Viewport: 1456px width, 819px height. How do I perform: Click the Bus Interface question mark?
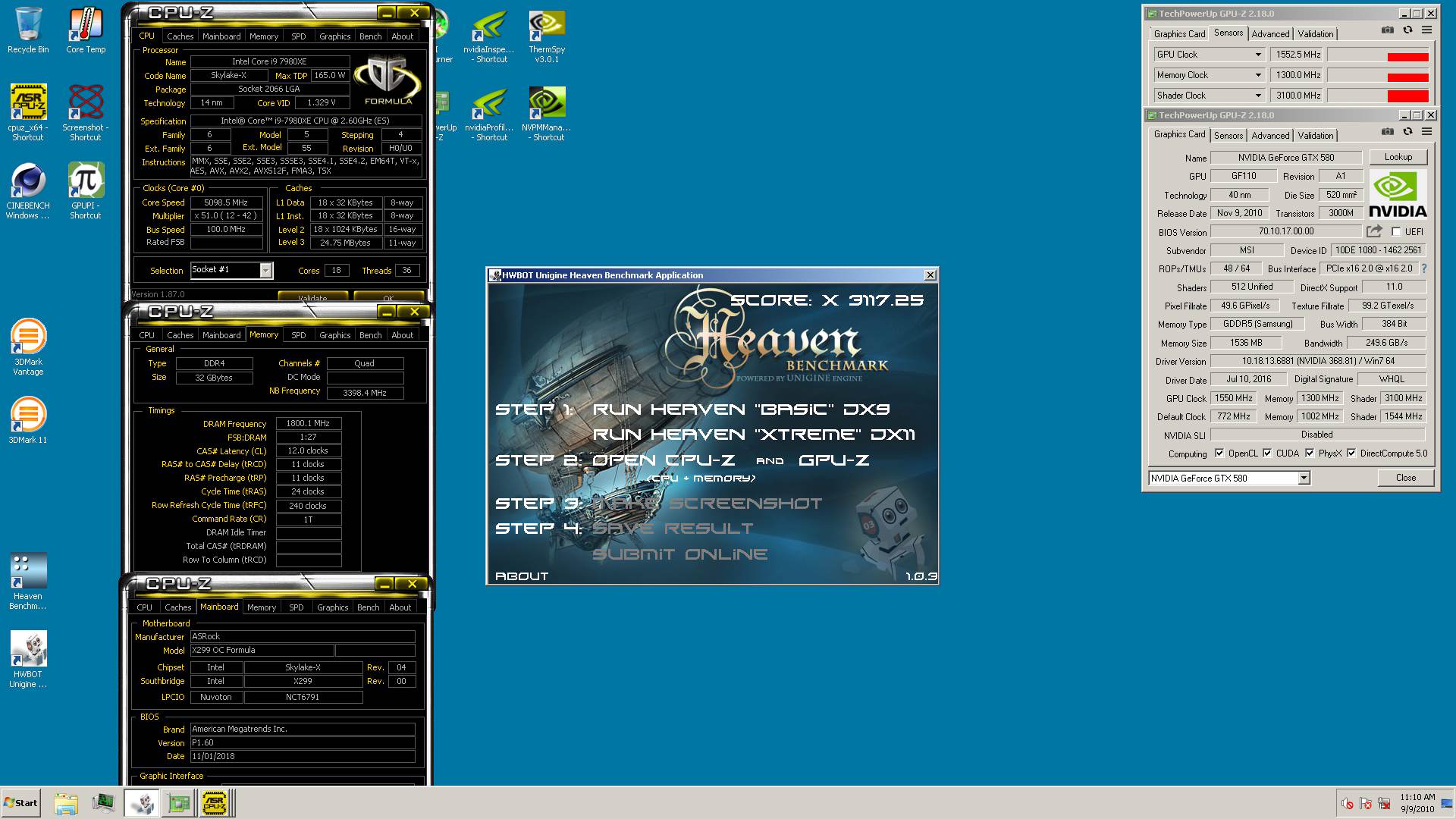1424,268
